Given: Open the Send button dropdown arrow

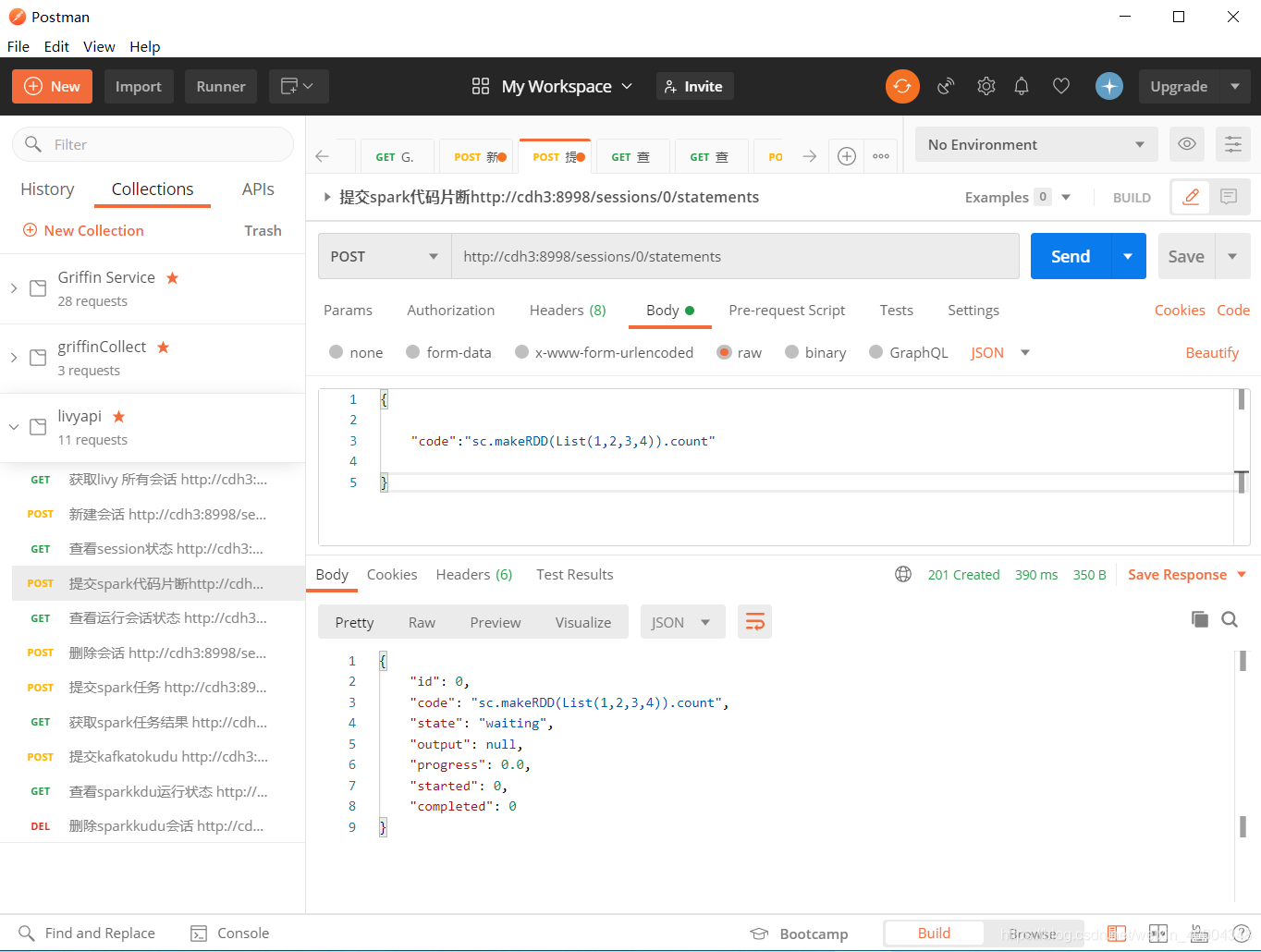Looking at the screenshot, I should click(1128, 256).
